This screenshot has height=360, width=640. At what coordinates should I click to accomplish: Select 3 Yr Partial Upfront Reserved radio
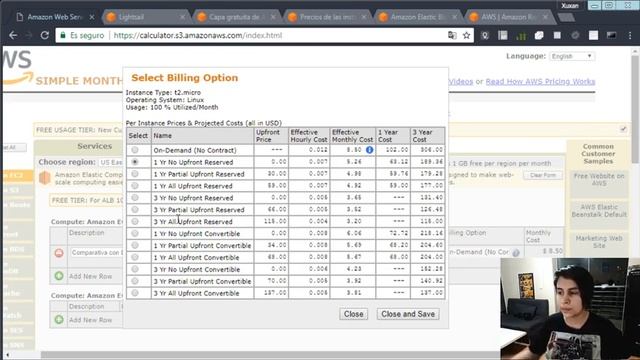[135, 209]
